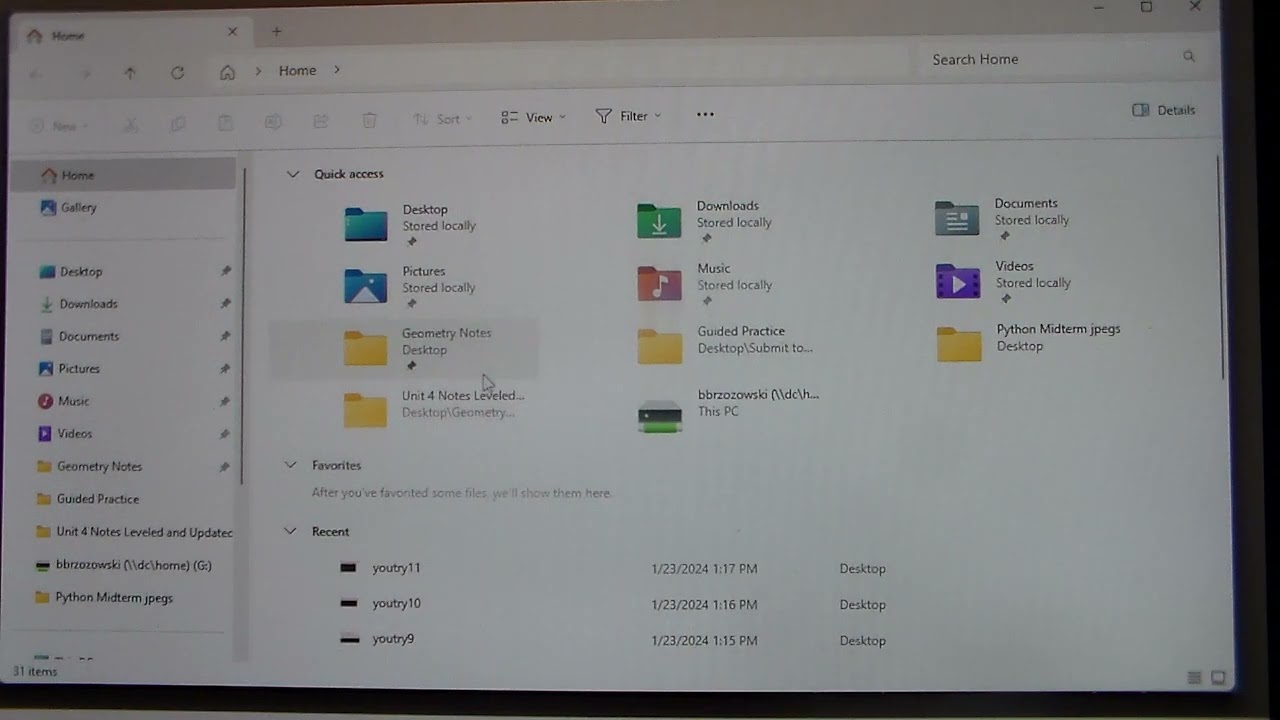
Task: Click the search magnifier icon
Action: pos(1189,57)
